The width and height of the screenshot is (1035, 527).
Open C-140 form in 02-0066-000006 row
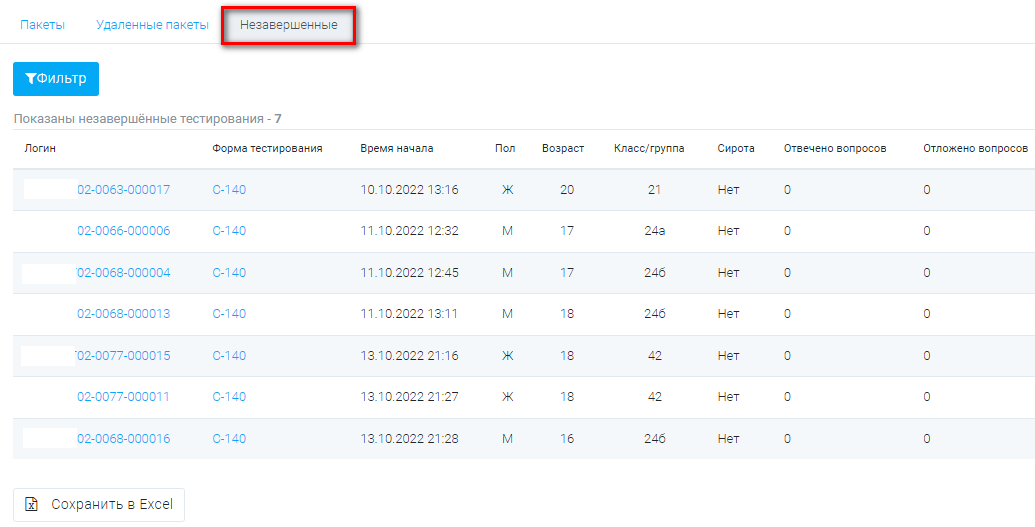(229, 231)
